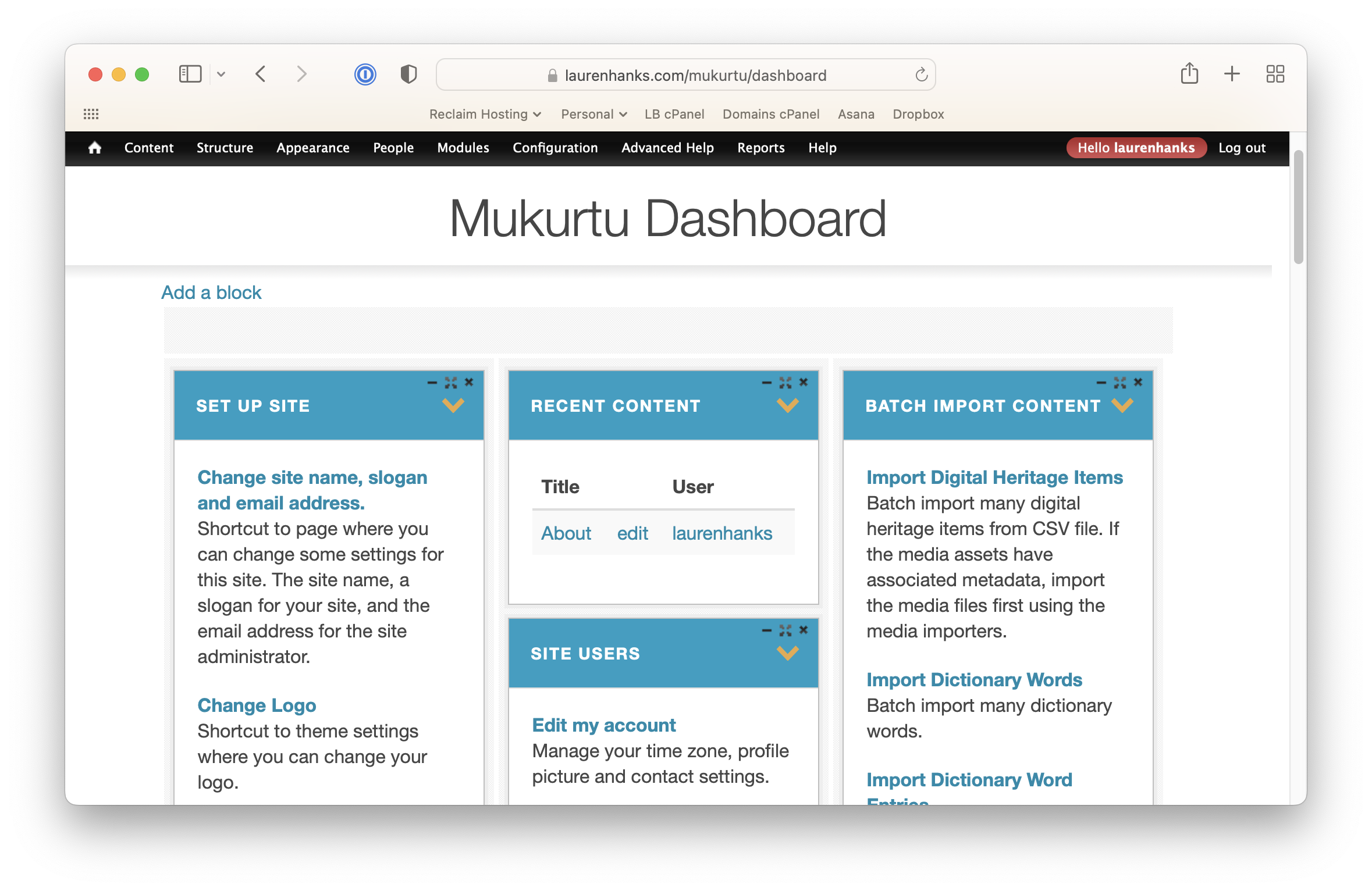The width and height of the screenshot is (1372, 891).
Task: Open the Modules admin menu
Action: point(463,148)
